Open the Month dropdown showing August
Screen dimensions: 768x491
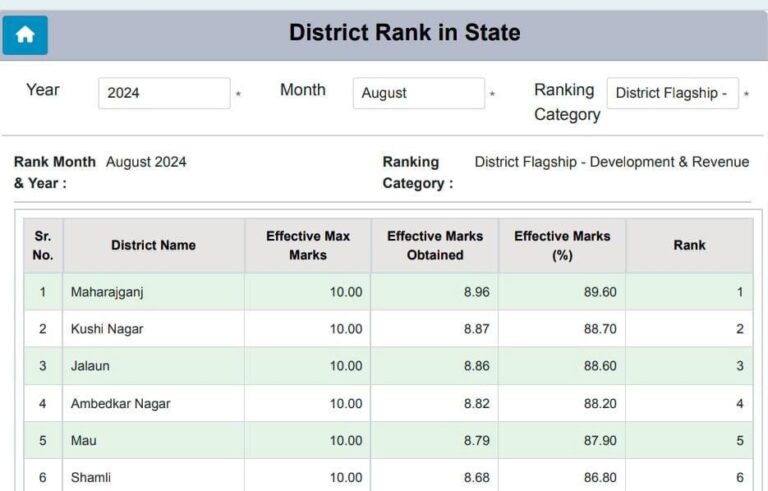(x=418, y=93)
